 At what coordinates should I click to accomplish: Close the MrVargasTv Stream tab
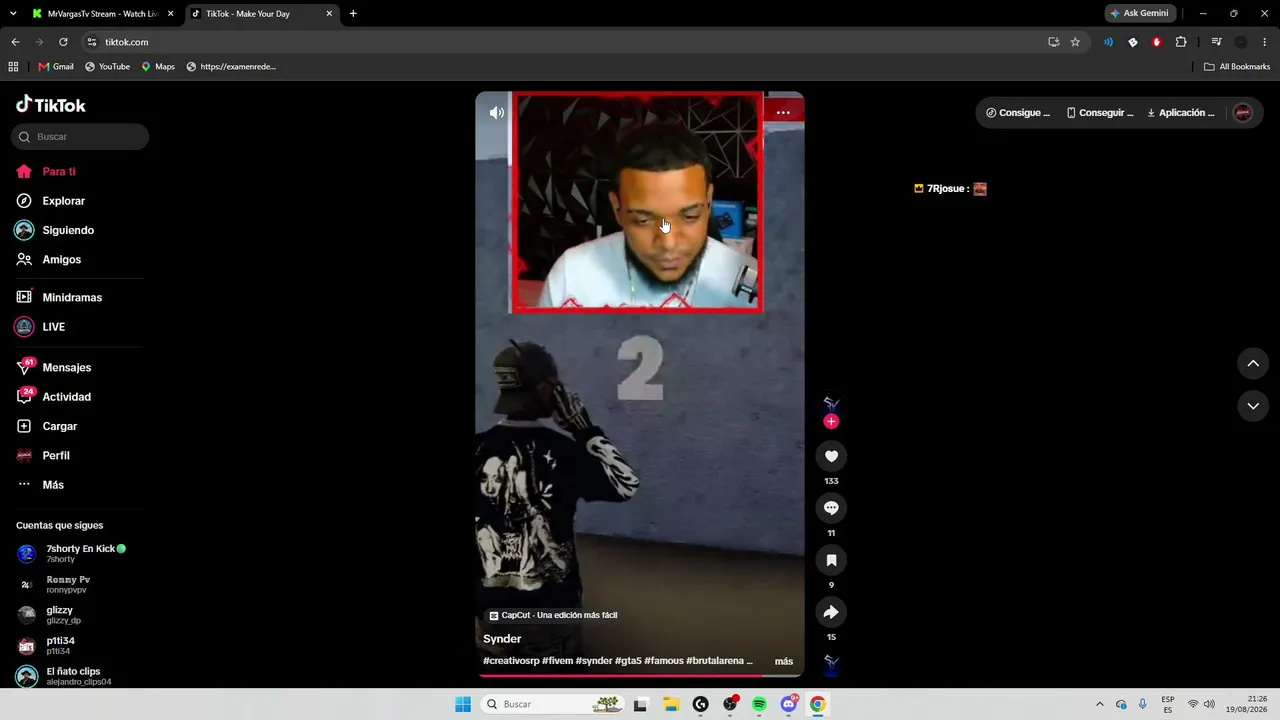[170, 14]
